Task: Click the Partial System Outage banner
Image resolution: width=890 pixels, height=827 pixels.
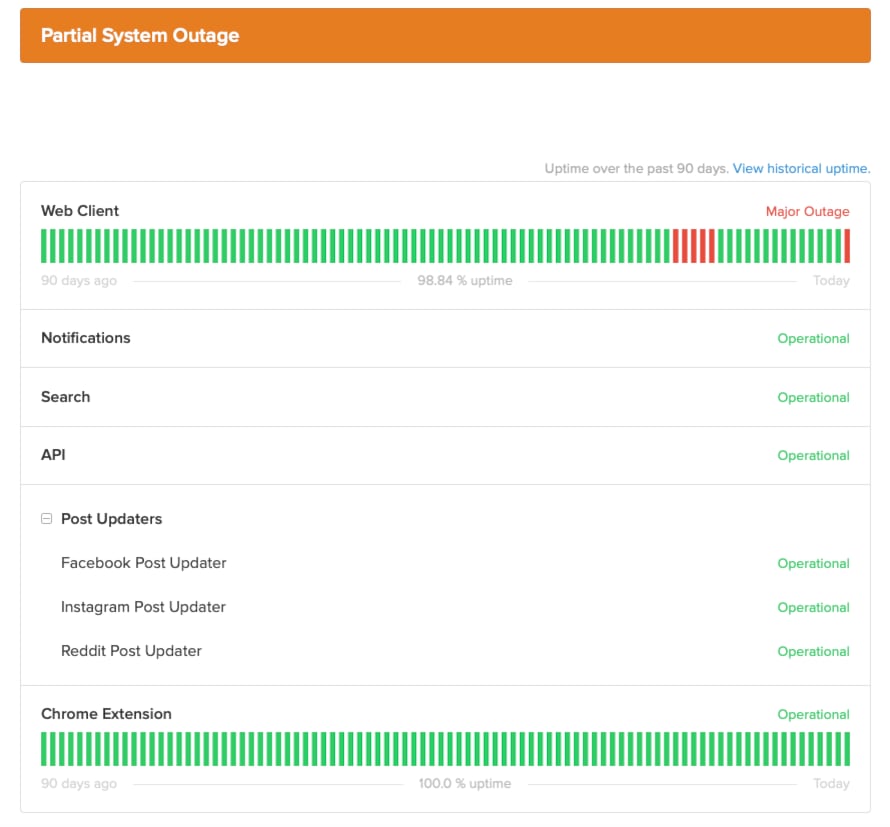Action: click(445, 35)
